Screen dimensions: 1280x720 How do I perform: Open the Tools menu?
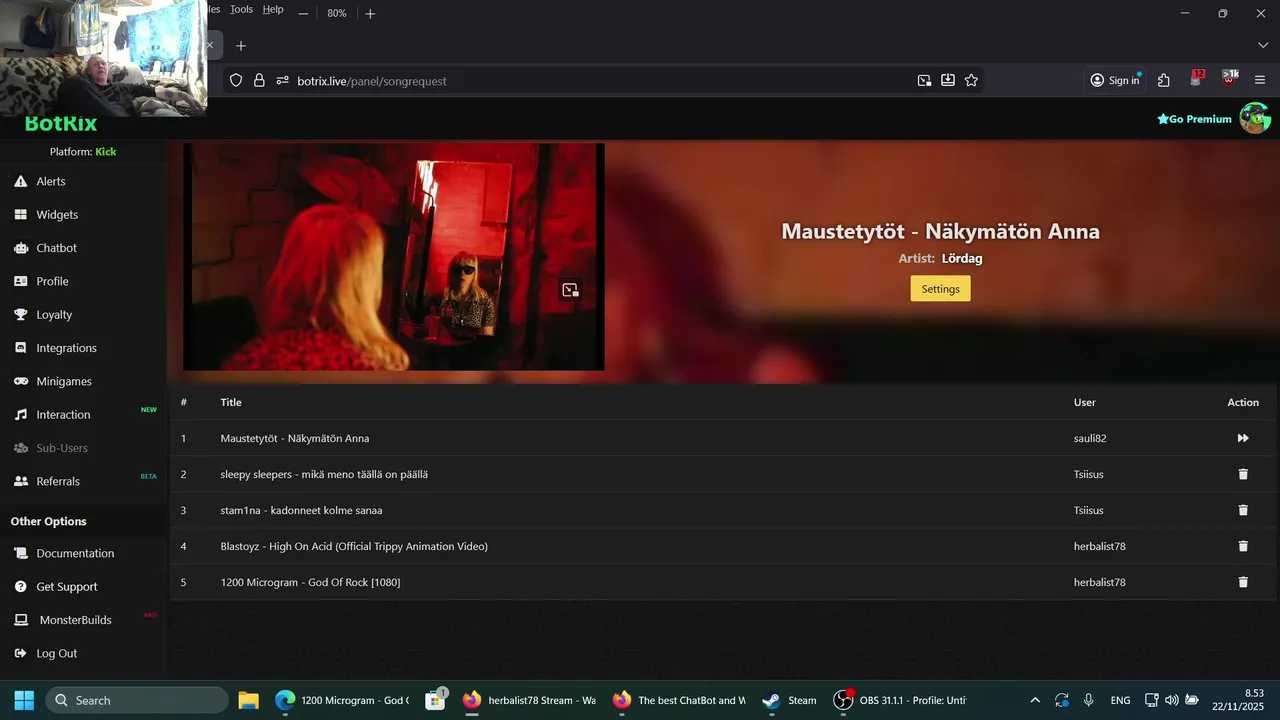241,10
